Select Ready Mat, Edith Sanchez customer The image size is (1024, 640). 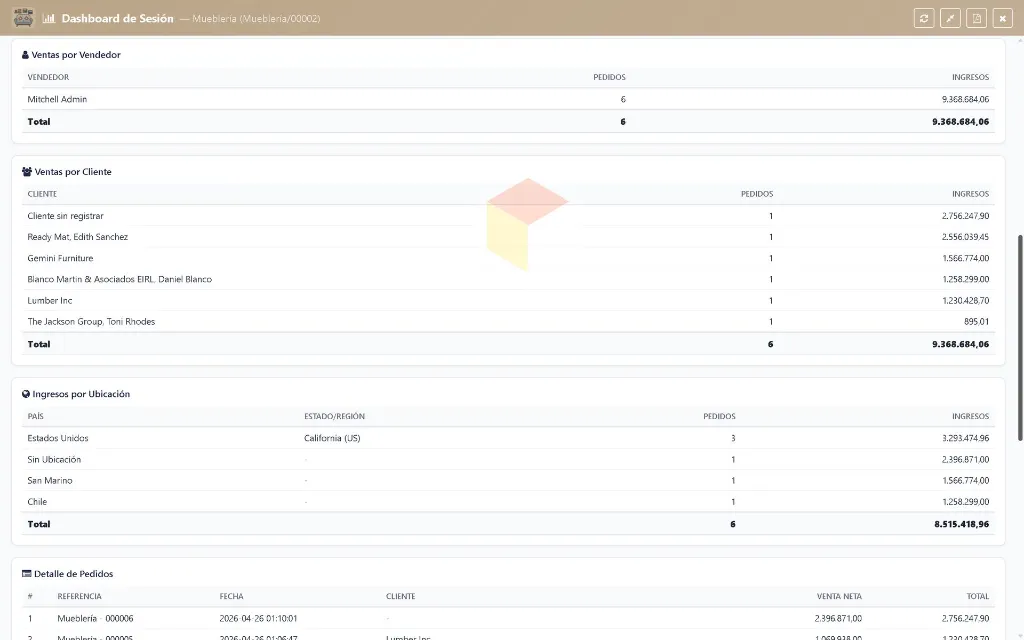pos(78,237)
